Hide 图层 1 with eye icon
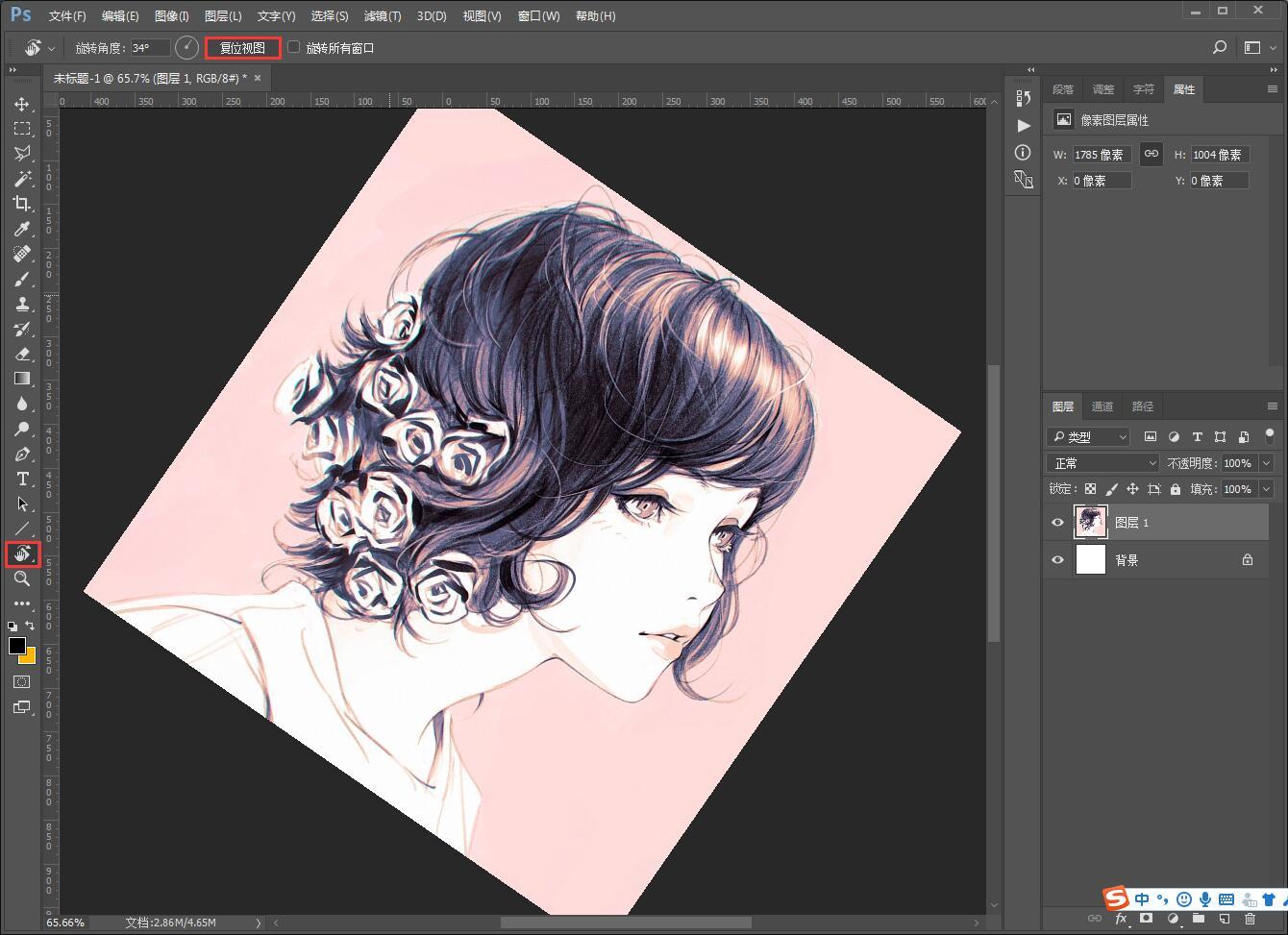 [x=1057, y=522]
